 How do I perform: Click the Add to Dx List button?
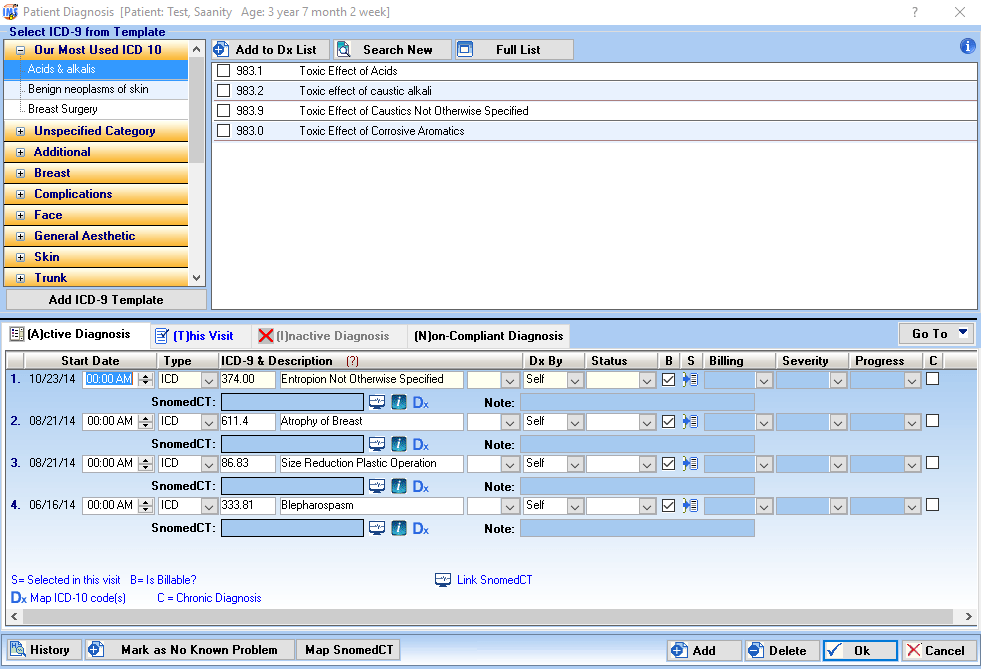[269, 49]
